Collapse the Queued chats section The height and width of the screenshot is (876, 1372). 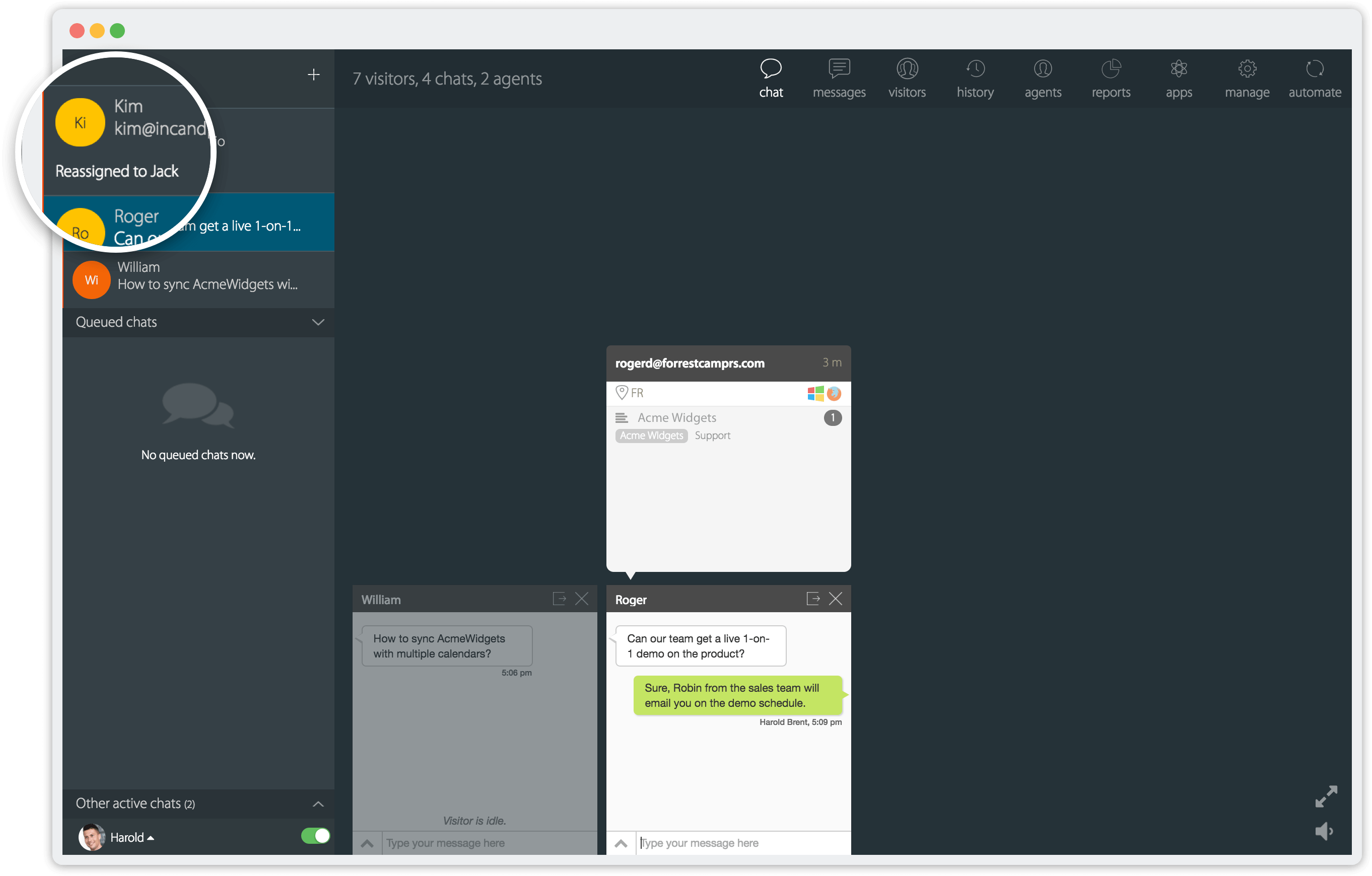[318, 322]
